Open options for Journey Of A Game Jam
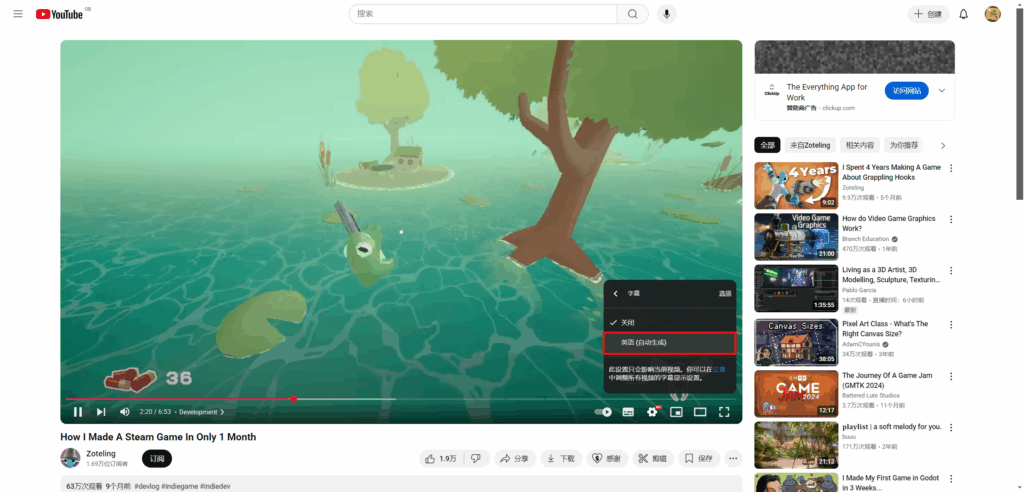Viewport: 1024px width, 492px height. tap(951, 376)
